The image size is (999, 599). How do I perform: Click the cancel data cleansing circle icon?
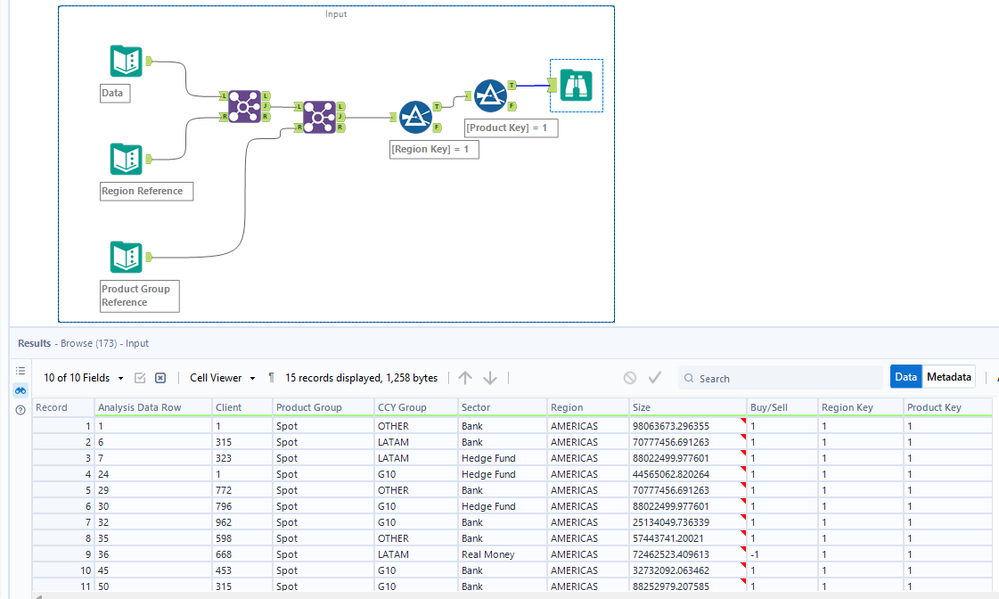pyautogui.click(x=629, y=378)
